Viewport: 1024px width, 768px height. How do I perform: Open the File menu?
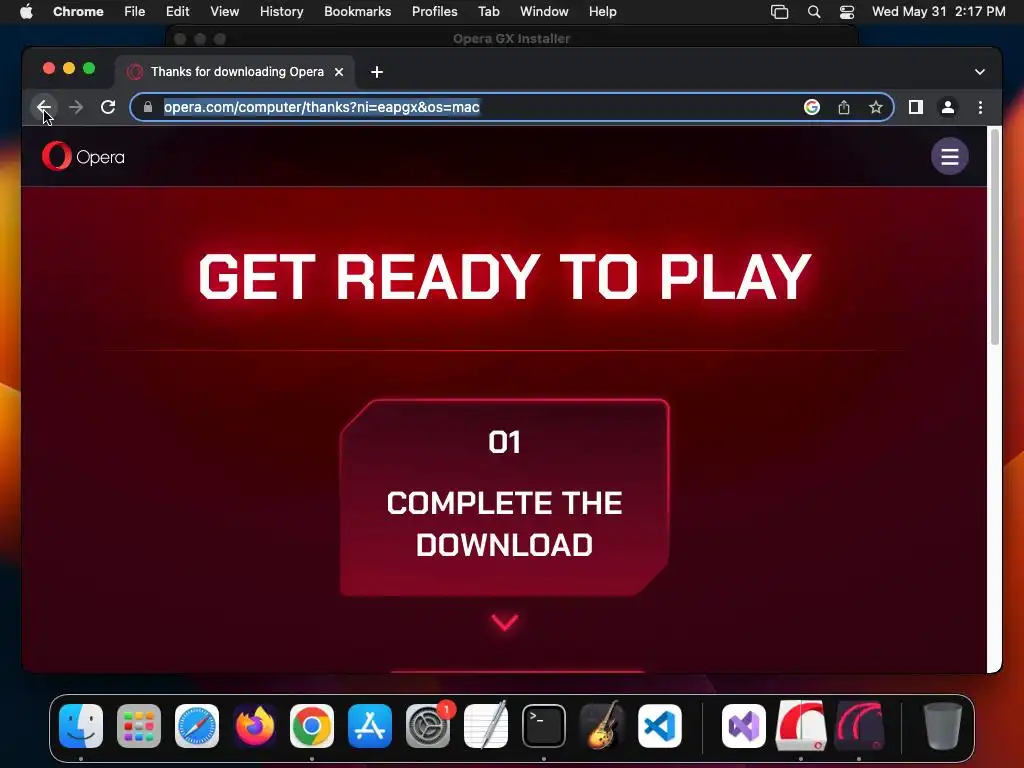point(135,12)
